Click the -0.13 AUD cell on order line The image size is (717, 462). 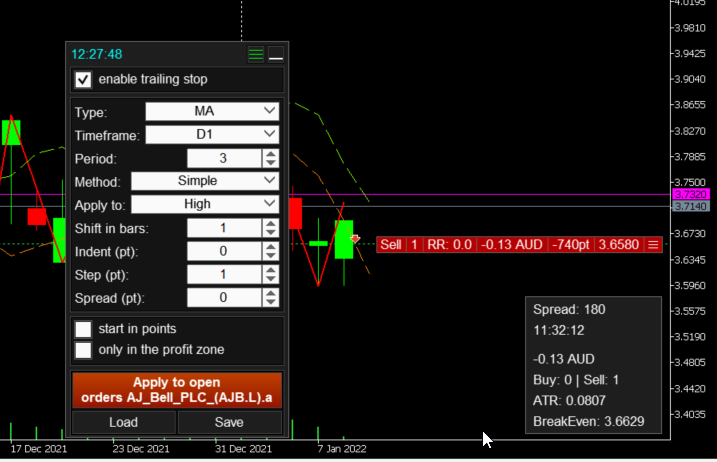coord(512,245)
